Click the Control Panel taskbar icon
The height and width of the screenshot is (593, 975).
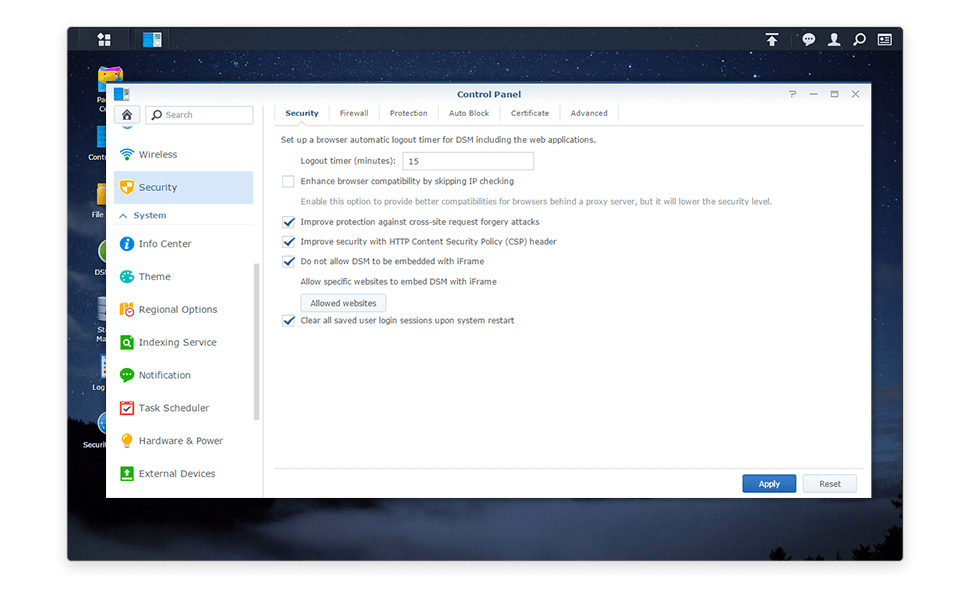pyautogui.click(x=152, y=40)
